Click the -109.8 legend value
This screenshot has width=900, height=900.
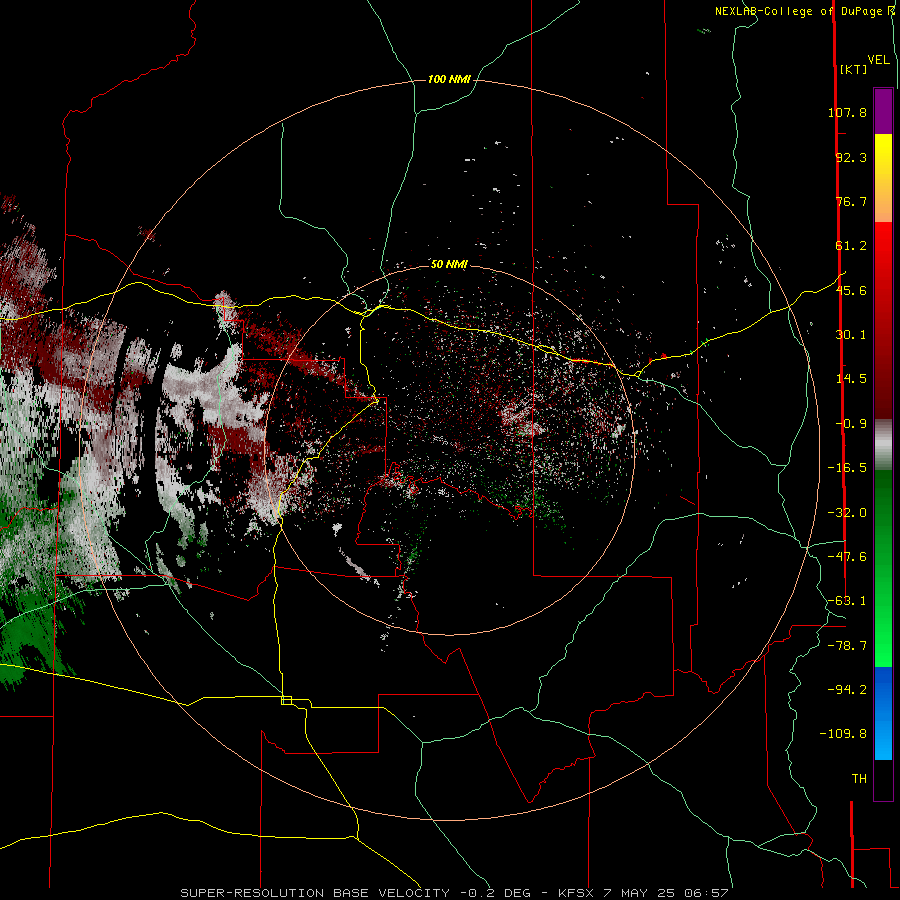click(x=843, y=734)
